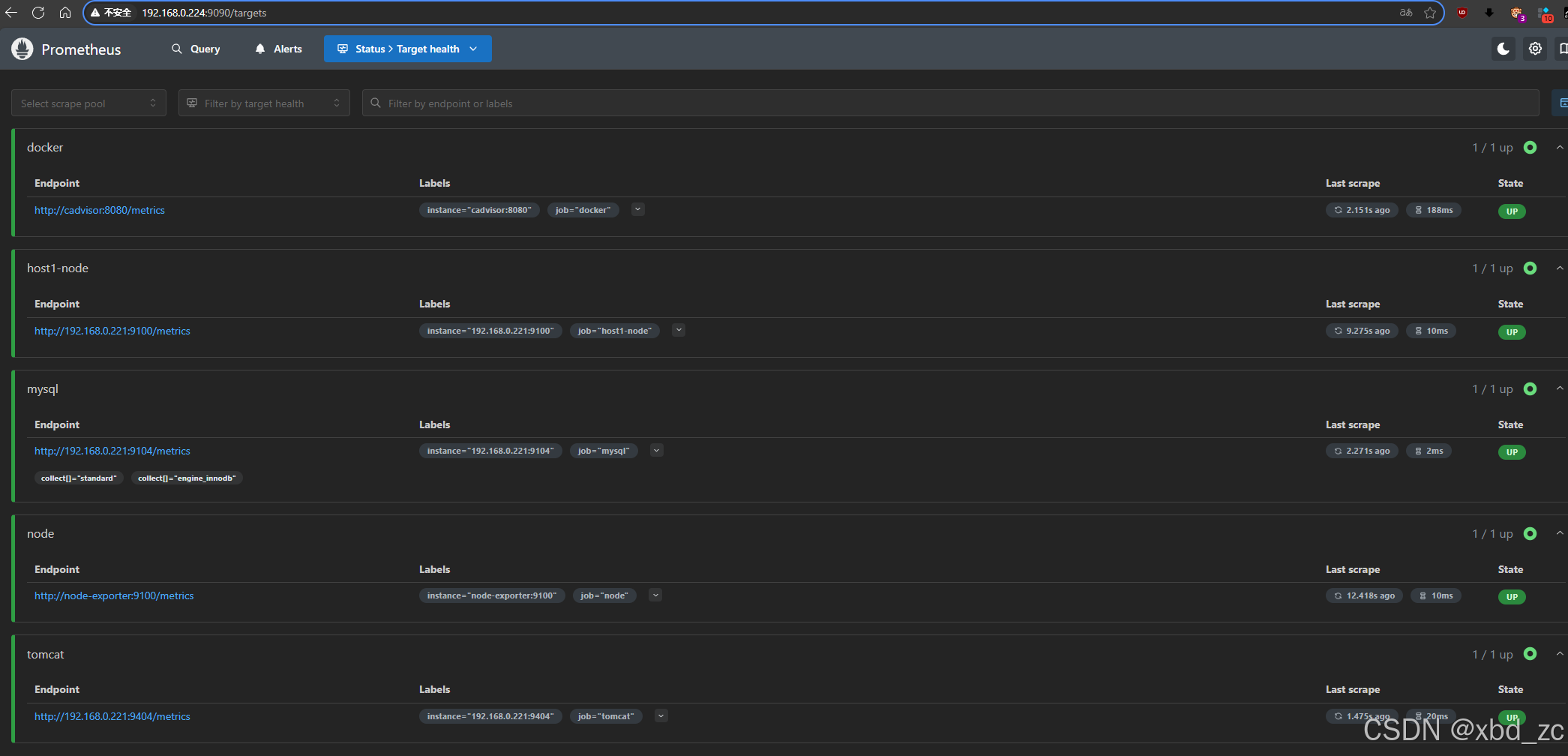This screenshot has width=1568, height=756.
Task: Open the cadvisor:8080 metrics endpoint link
Action: click(x=100, y=210)
